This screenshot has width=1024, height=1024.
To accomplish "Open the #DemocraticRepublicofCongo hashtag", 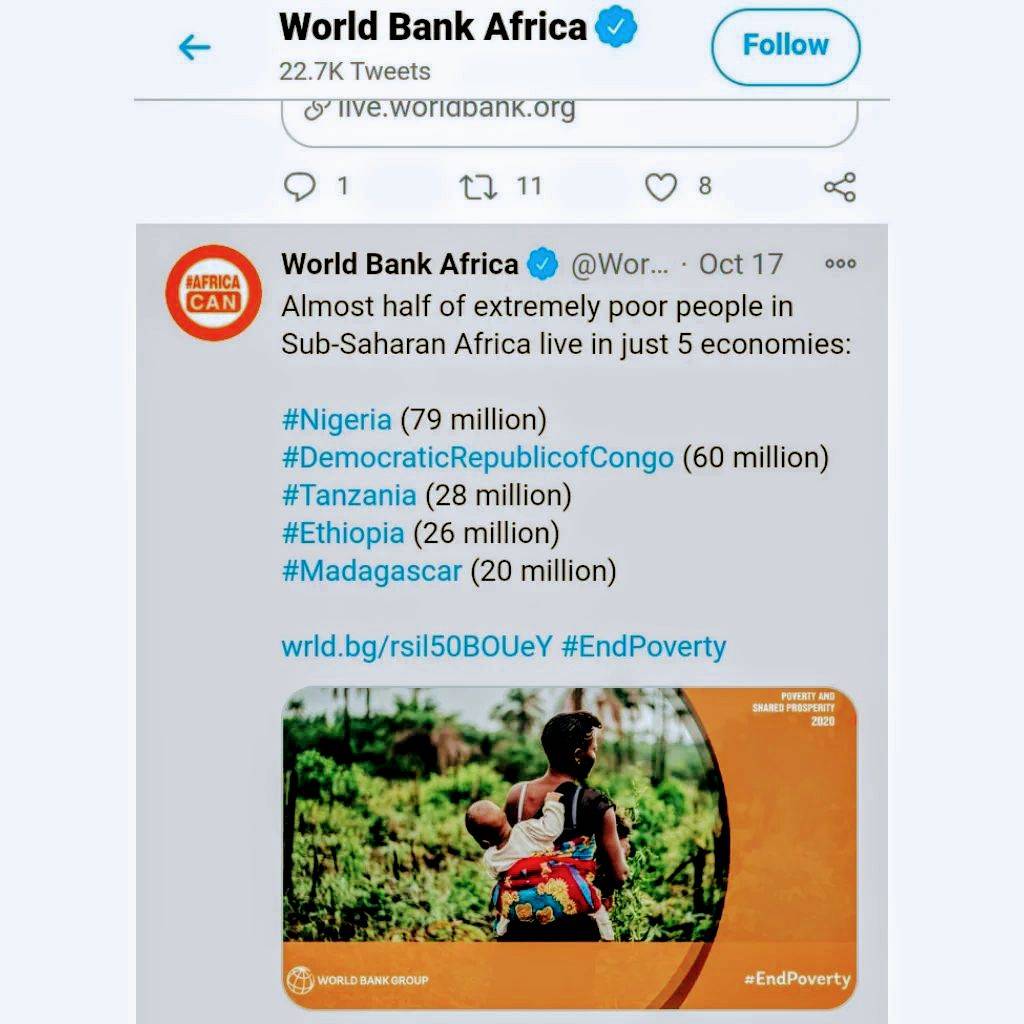I will (x=478, y=458).
